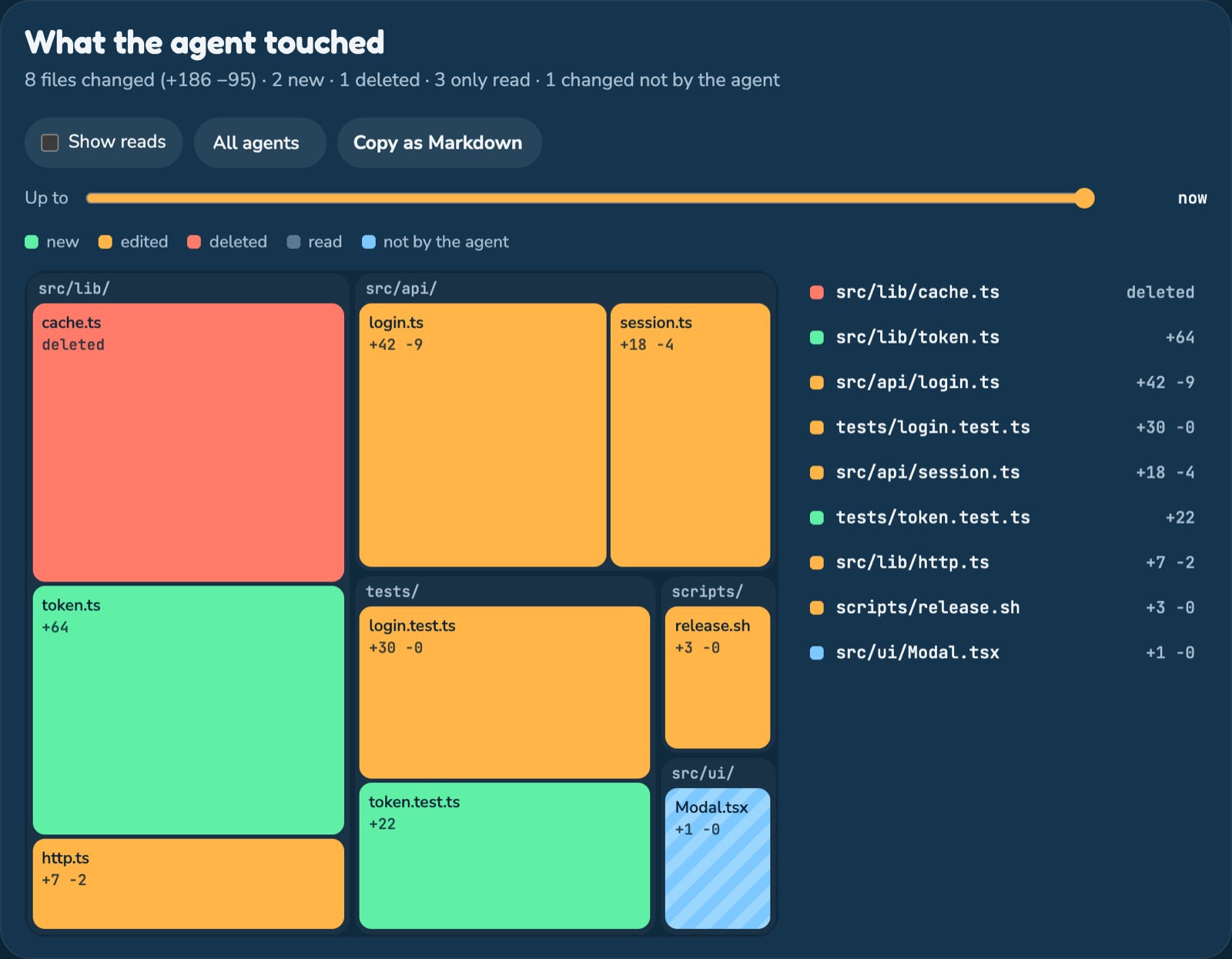Click src/lib/token.ts in the file list
The height and width of the screenshot is (959, 1232).
point(1002,337)
